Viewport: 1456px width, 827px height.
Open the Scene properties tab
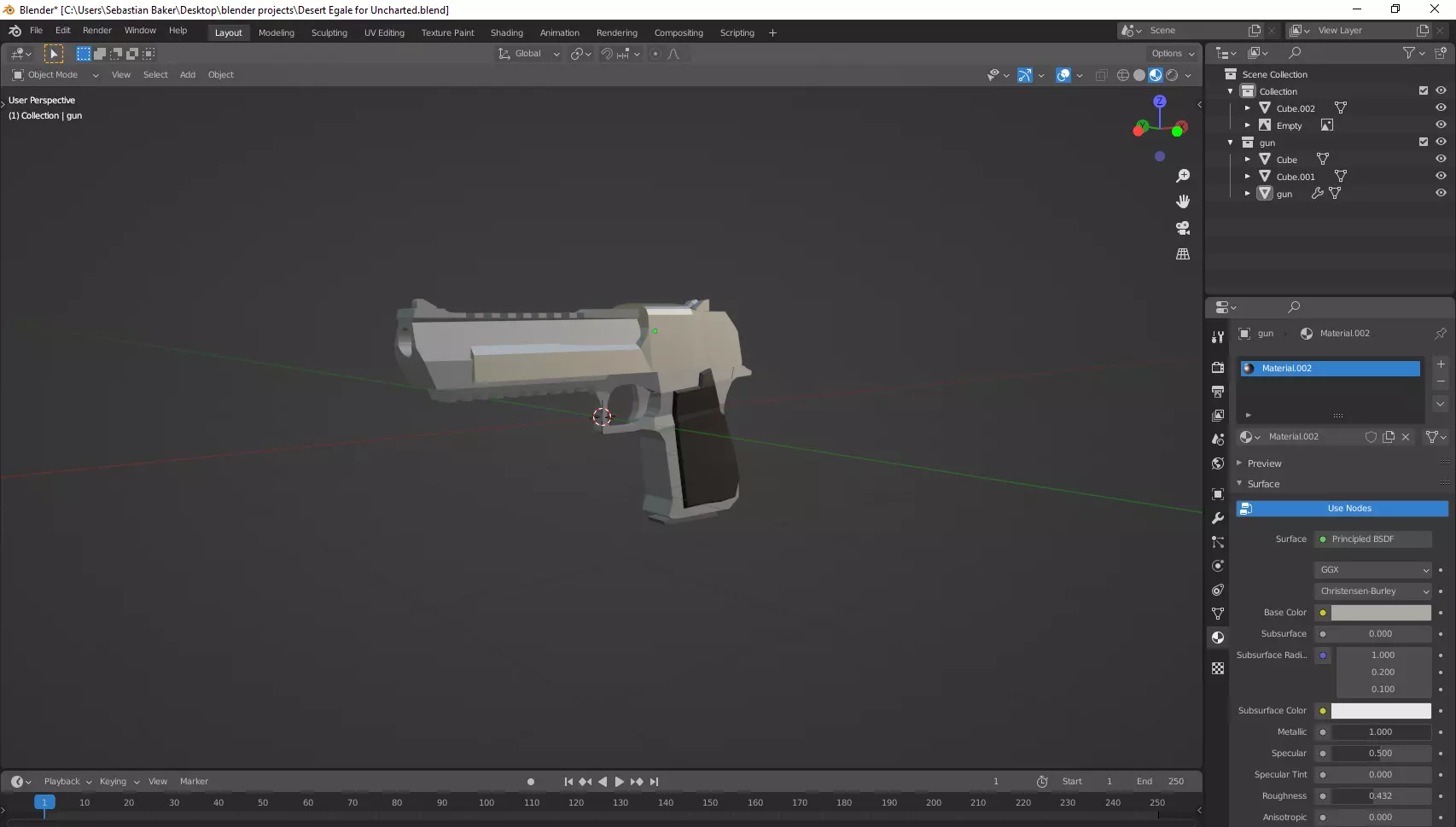pyautogui.click(x=1218, y=439)
